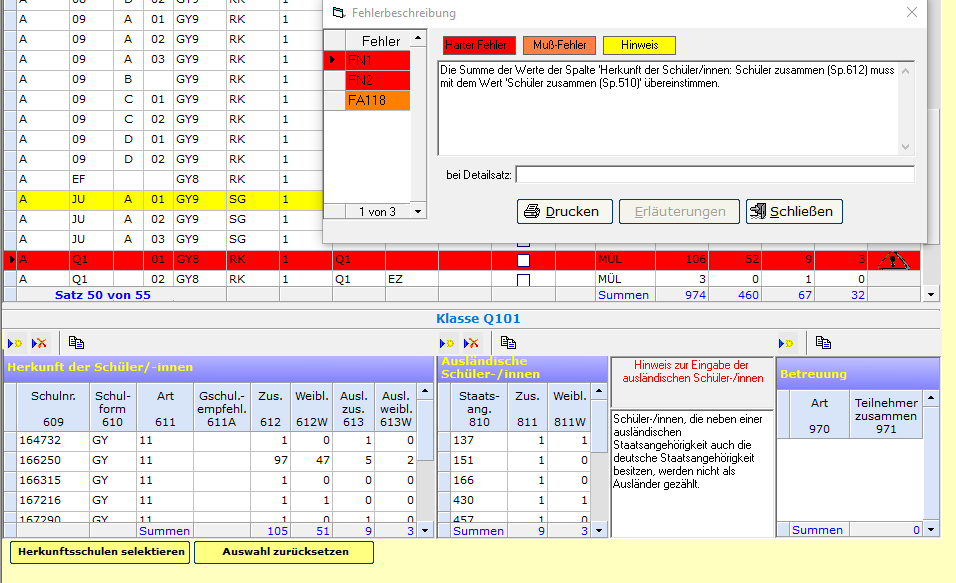956x583 pixels.
Task: Click copy icon in Herkunft toolbar
Action: pyautogui.click(x=76, y=343)
